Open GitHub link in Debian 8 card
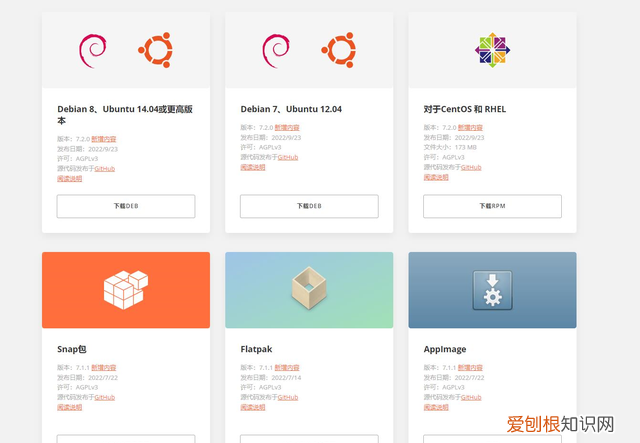The height and width of the screenshot is (443, 640). click(x=104, y=169)
